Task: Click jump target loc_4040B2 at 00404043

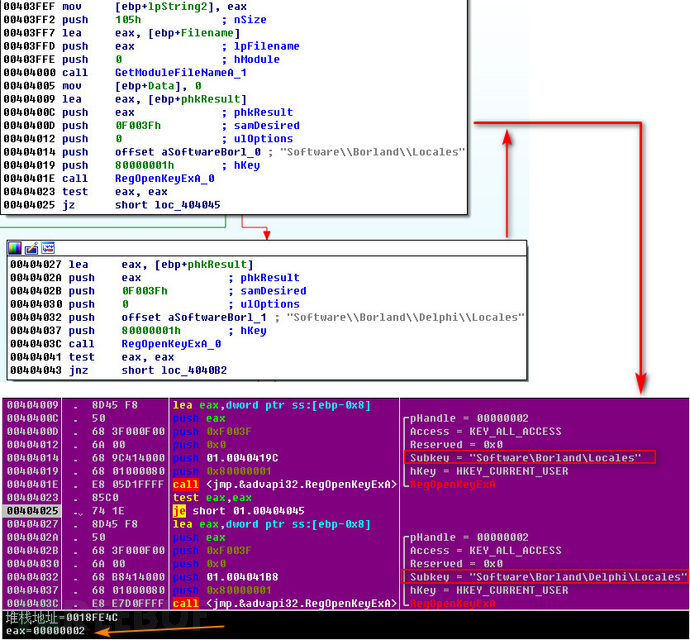Action: coord(194,370)
